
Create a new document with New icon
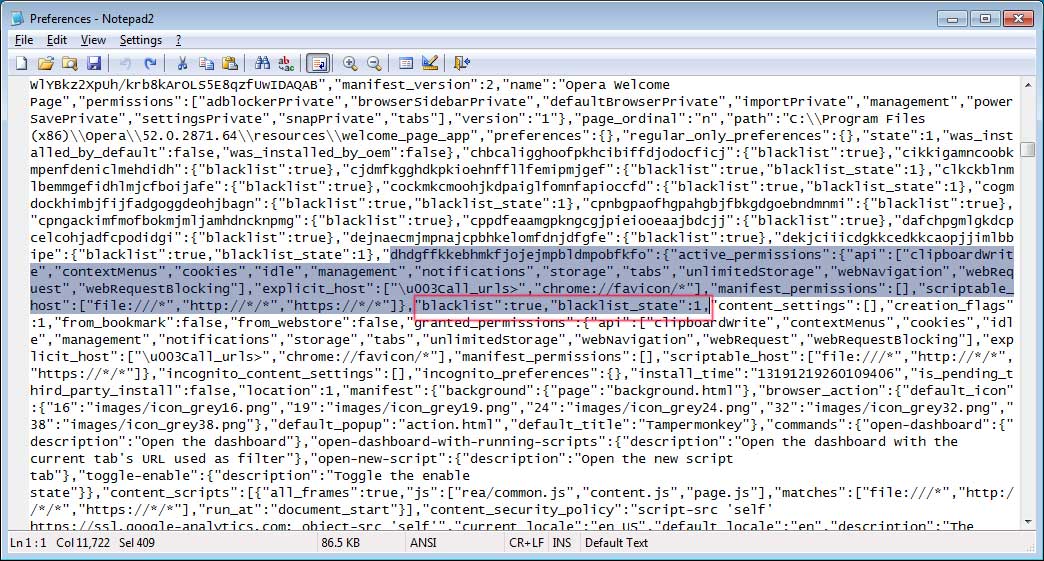(22, 63)
